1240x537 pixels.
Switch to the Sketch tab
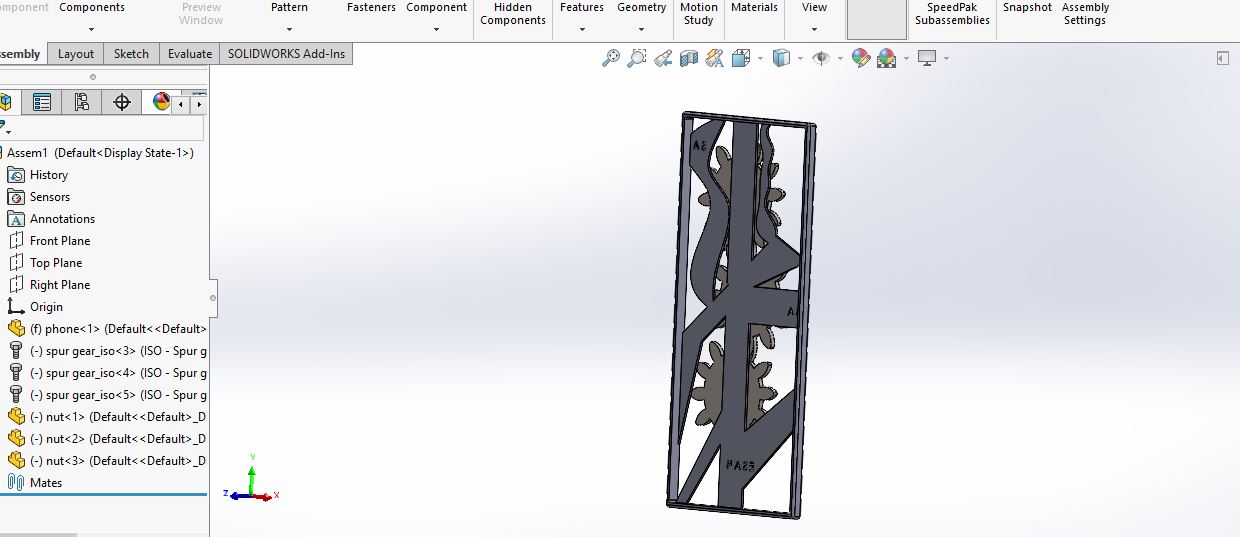tap(131, 54)
